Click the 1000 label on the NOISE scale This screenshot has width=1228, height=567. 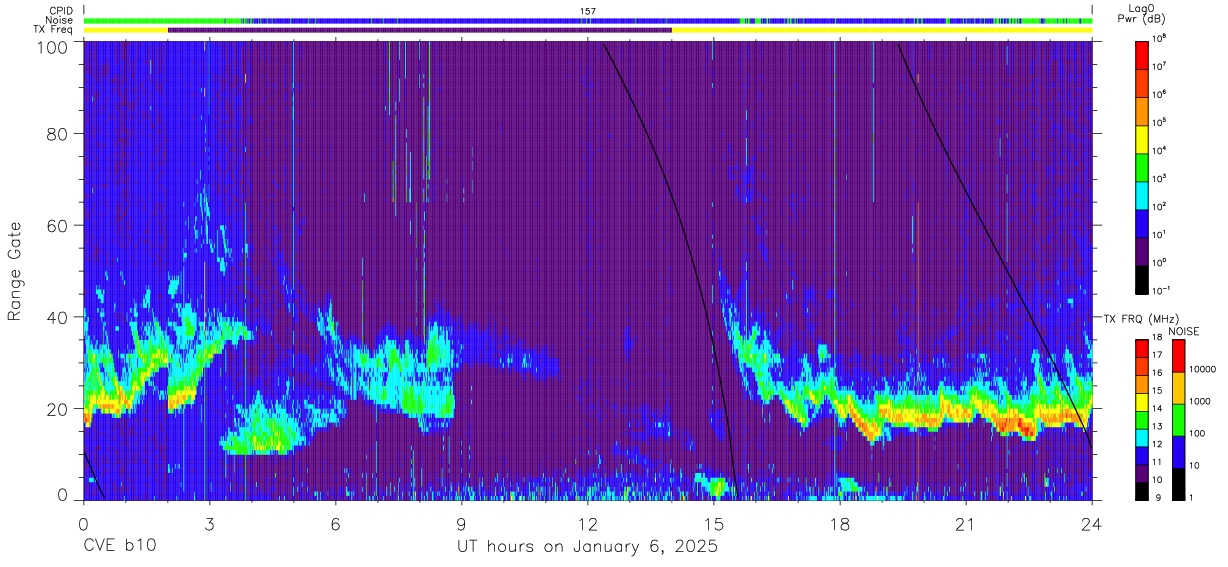[x=1201, y=401]
